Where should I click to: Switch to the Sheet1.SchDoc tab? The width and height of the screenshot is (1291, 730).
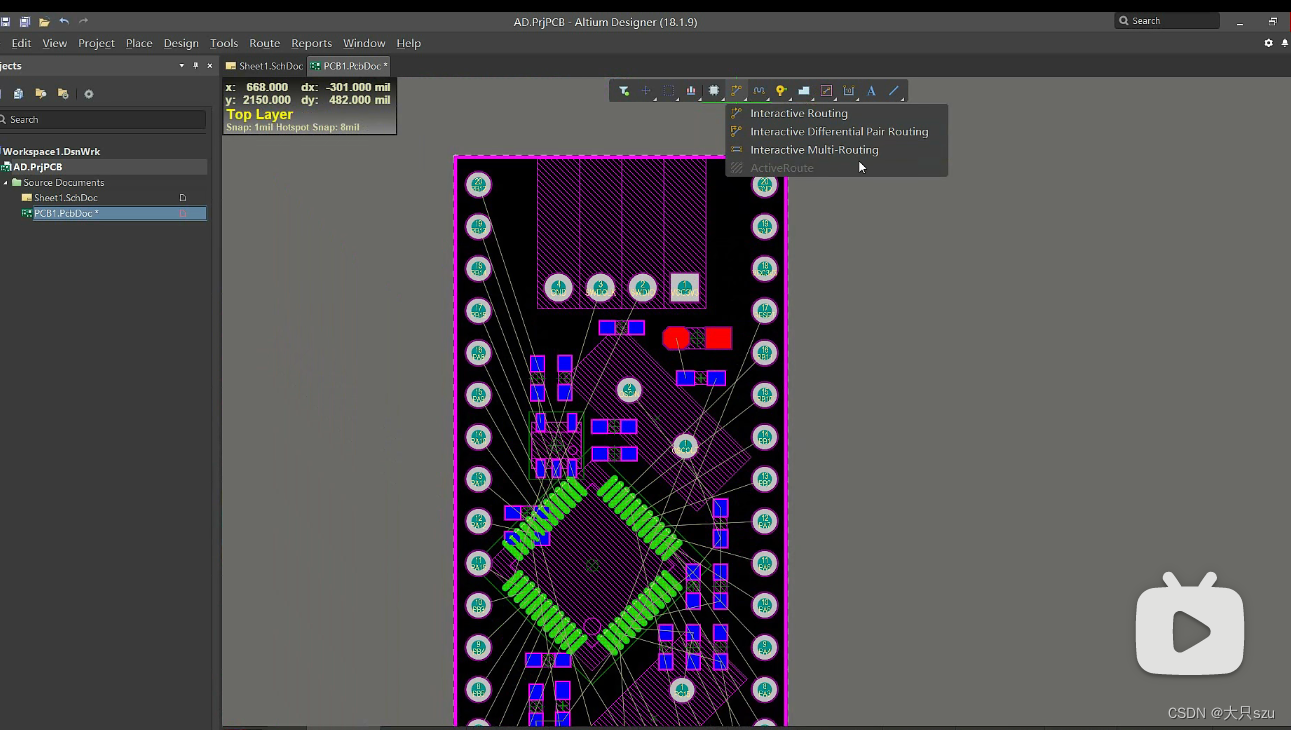264,66
